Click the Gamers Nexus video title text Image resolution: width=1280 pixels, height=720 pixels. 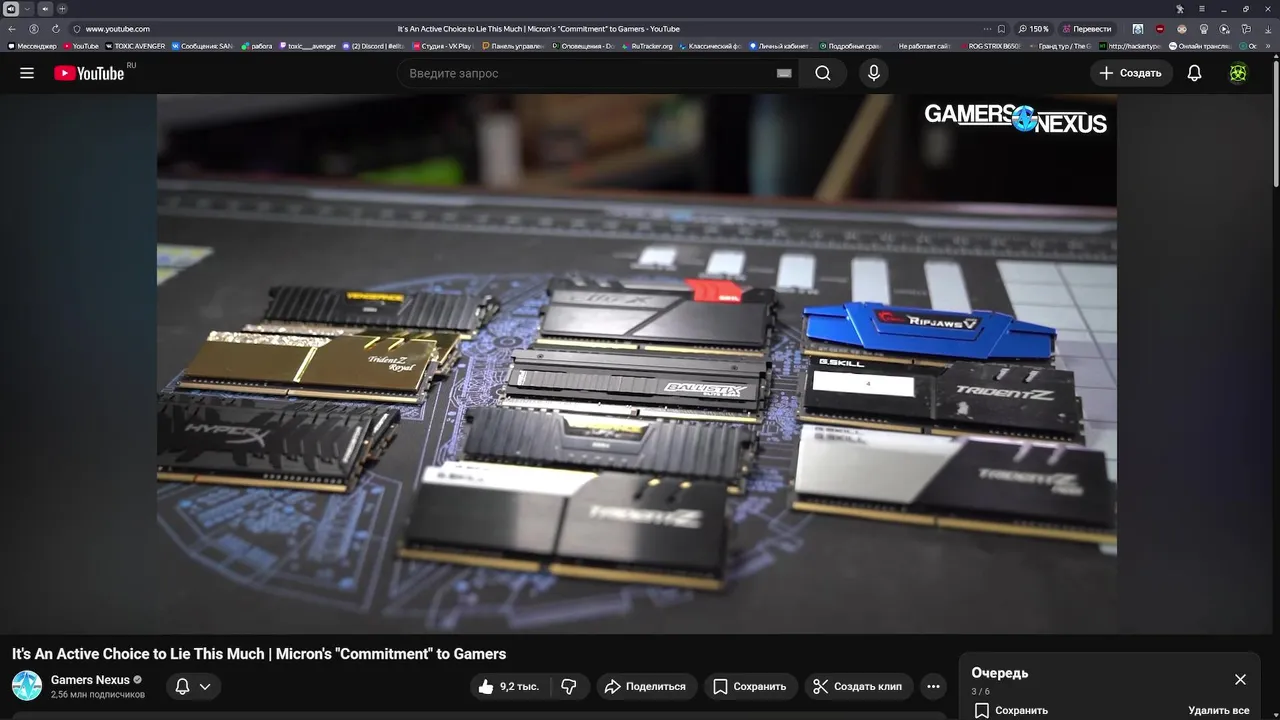coord(259,654)
